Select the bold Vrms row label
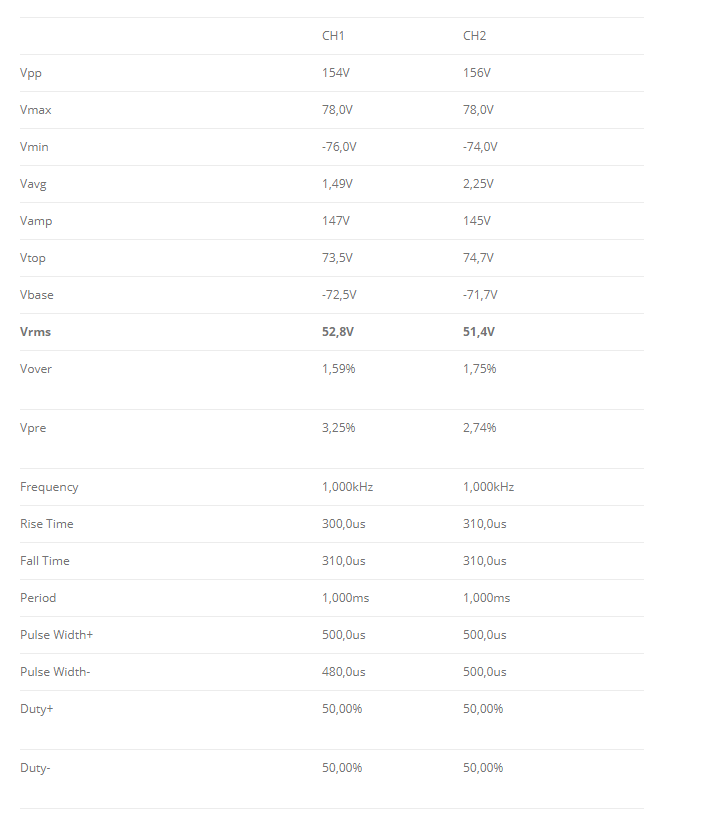Screen dimensions: 712x831 36,332
